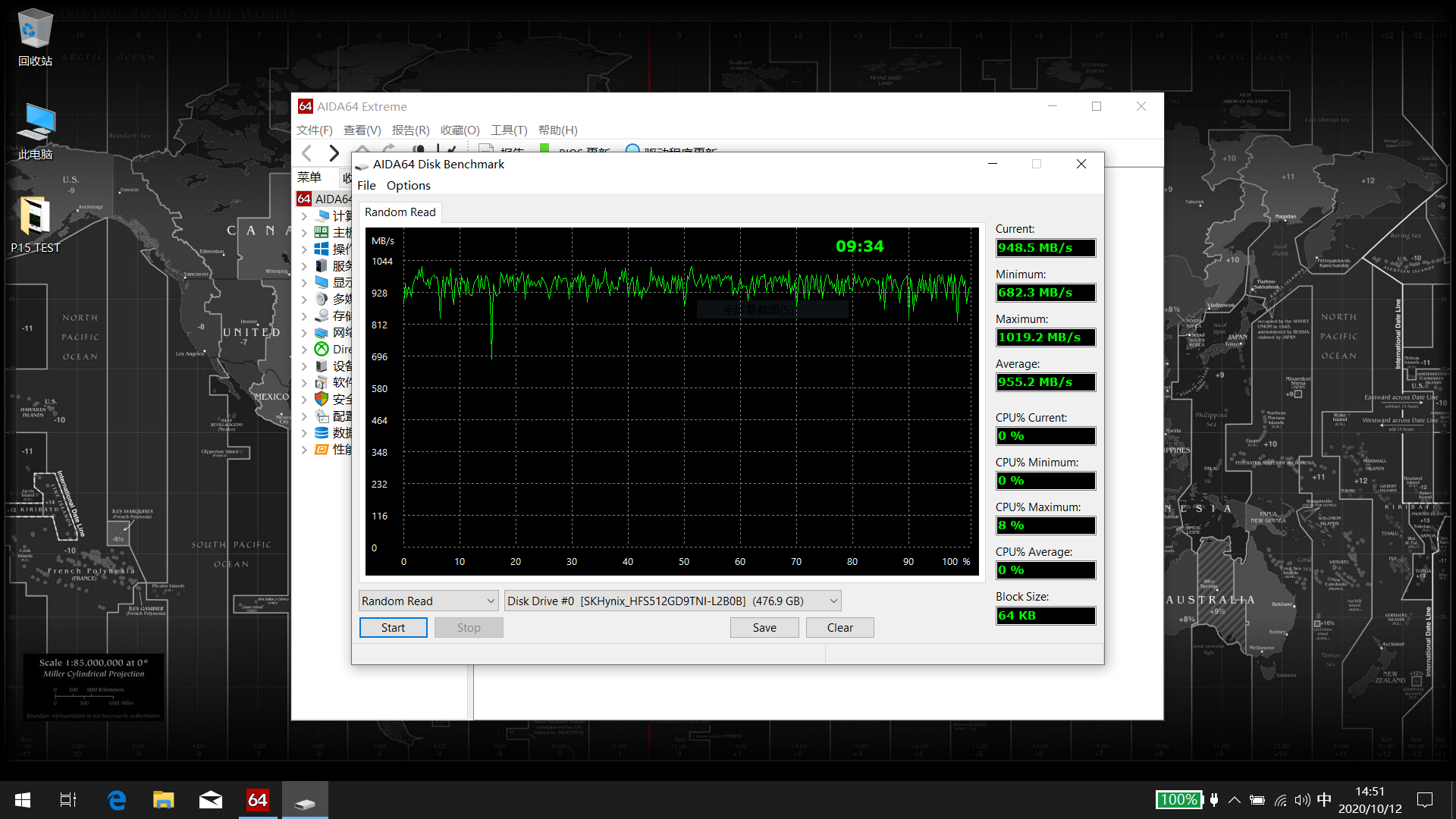
Task: Select the DirectX Xbox-logo tree icon
Action: point(322,350)
